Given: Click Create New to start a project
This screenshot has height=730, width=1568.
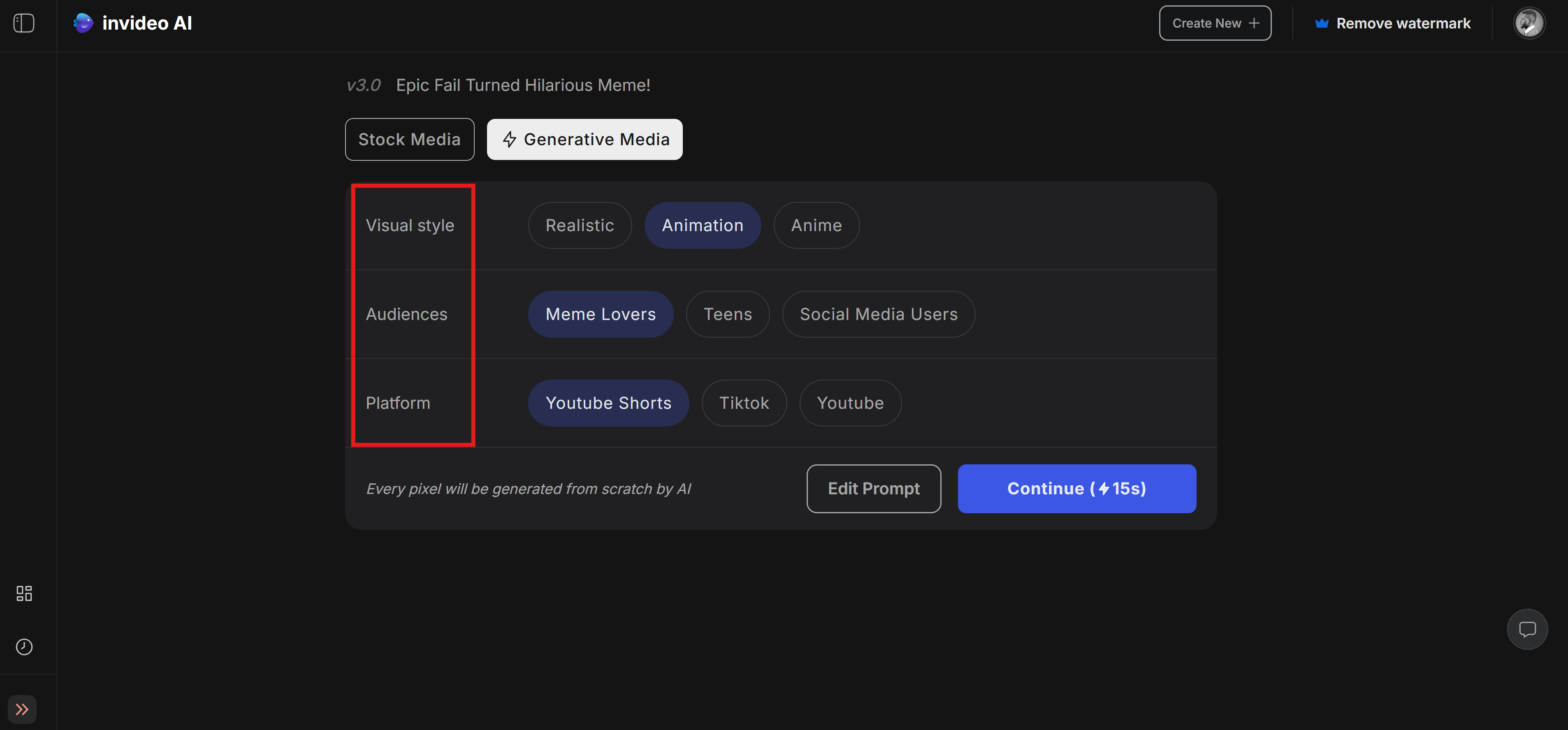Looking at the screenshot, I should pos(1214,23).
